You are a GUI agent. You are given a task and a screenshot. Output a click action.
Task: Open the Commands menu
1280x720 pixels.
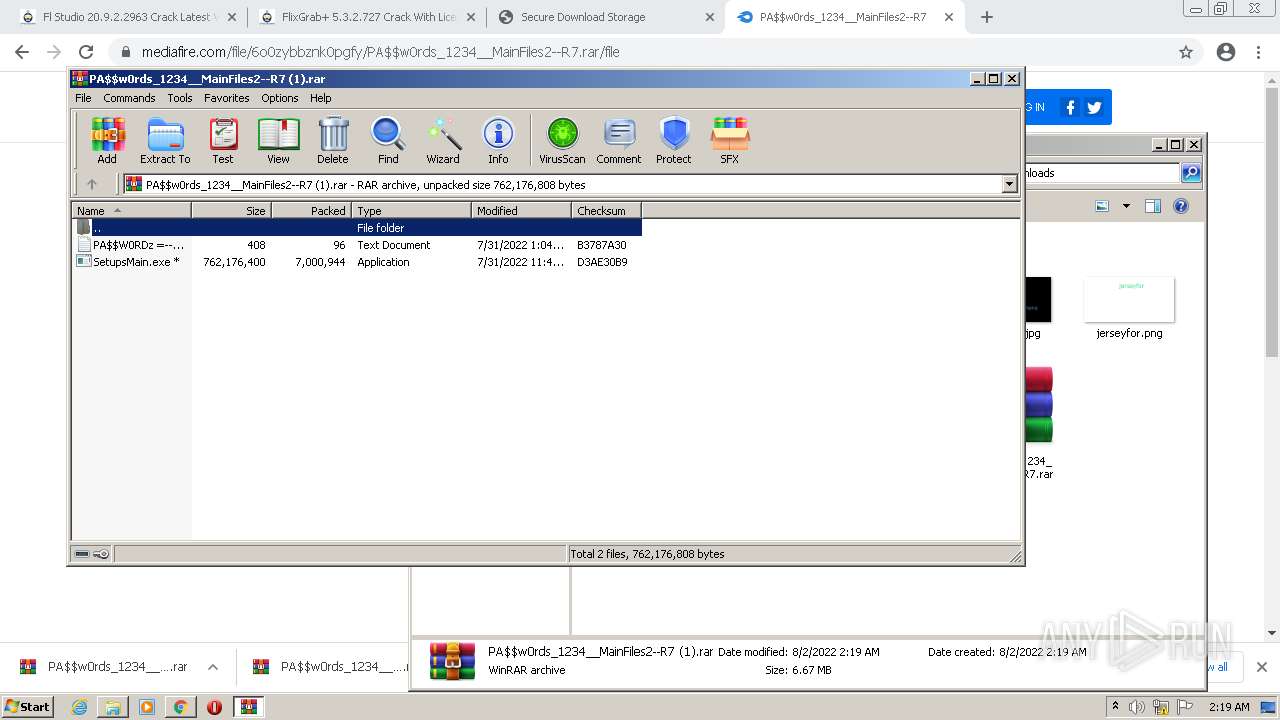(x=129, y=98)
